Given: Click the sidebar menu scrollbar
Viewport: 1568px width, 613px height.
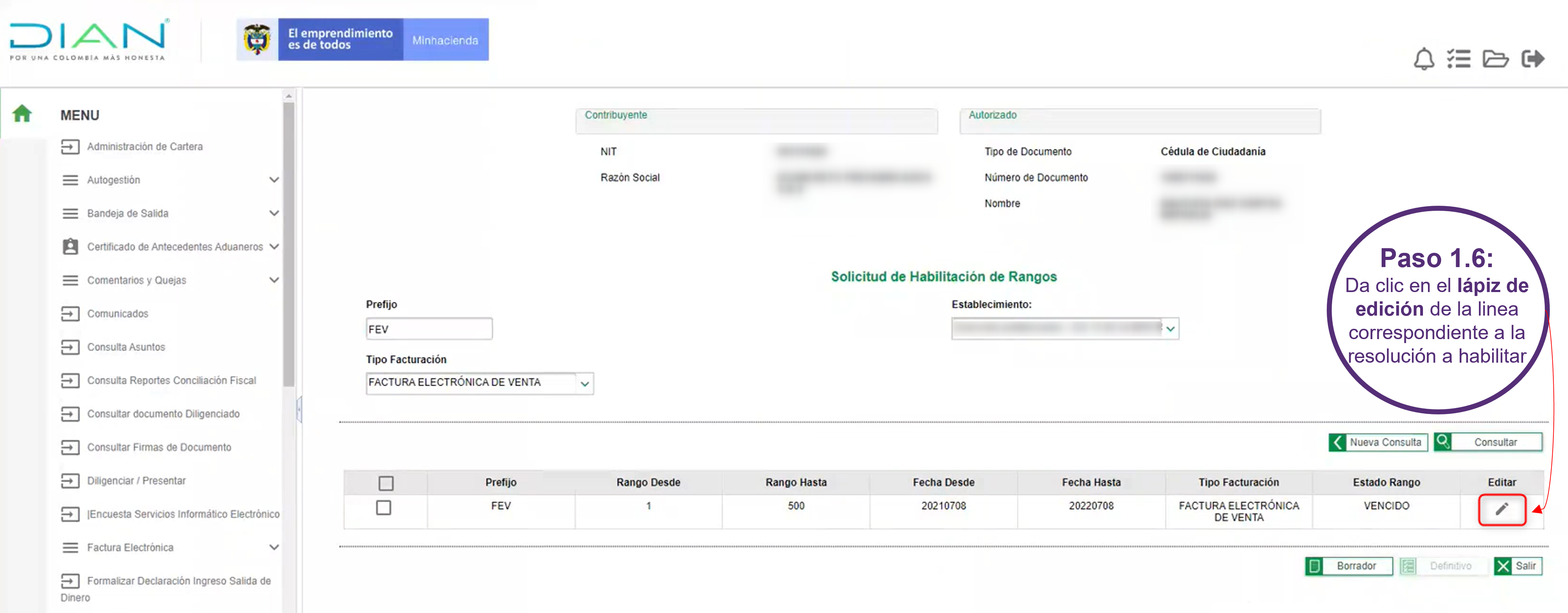Looking at the screenshot, I should click(289, 244).
